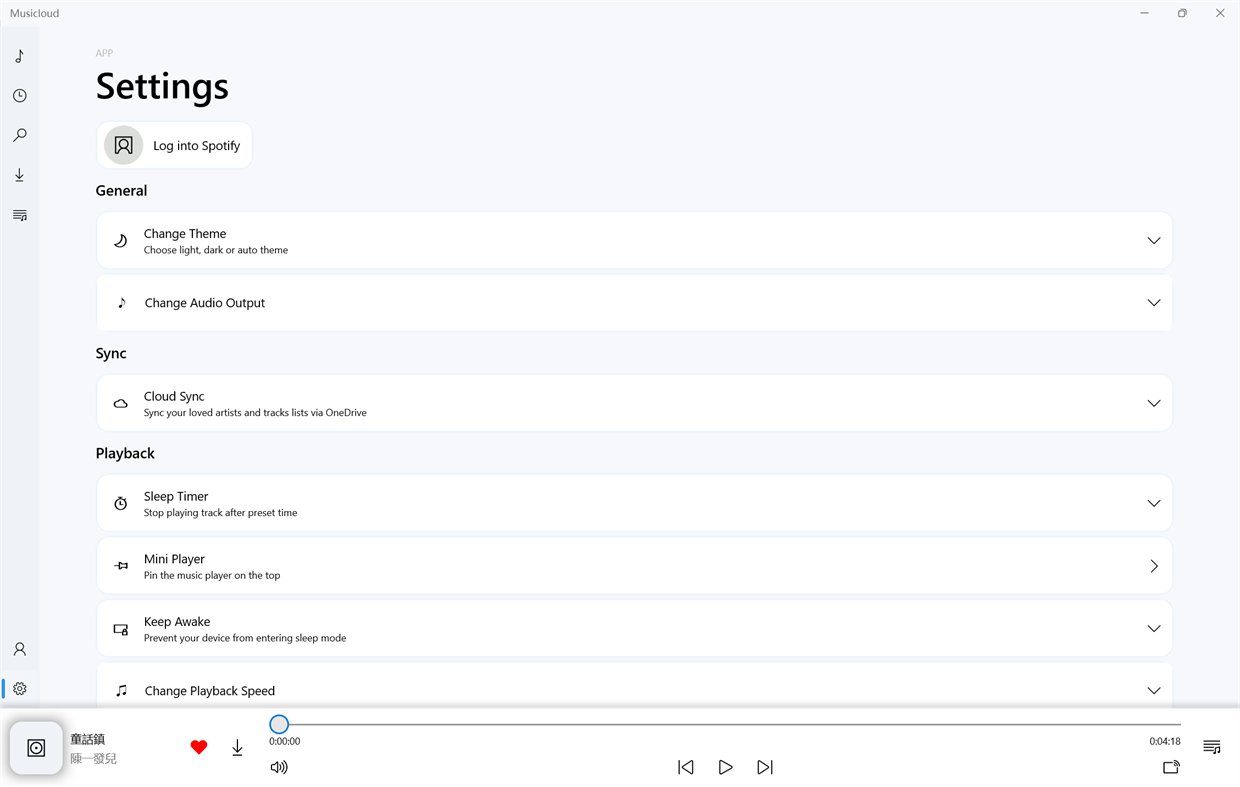Click Log into Spotify
Viewport: 1240px width, 787px height.
coord(174,145)
